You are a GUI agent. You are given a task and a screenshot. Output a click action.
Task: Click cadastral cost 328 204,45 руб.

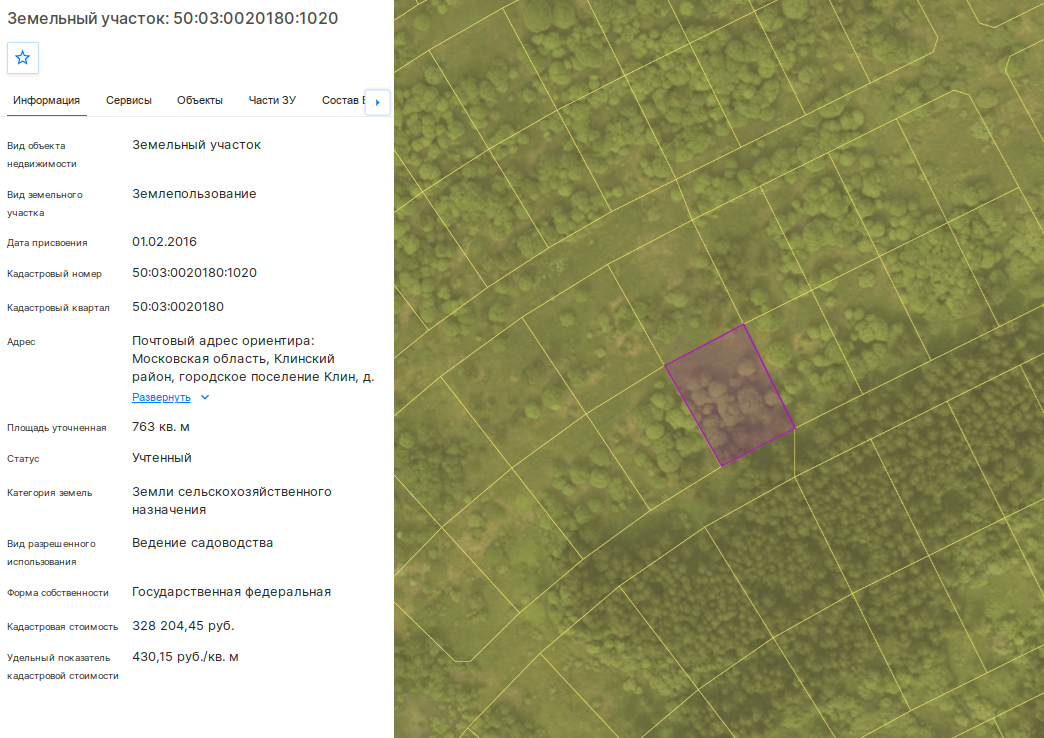click(x=183, y=626)
